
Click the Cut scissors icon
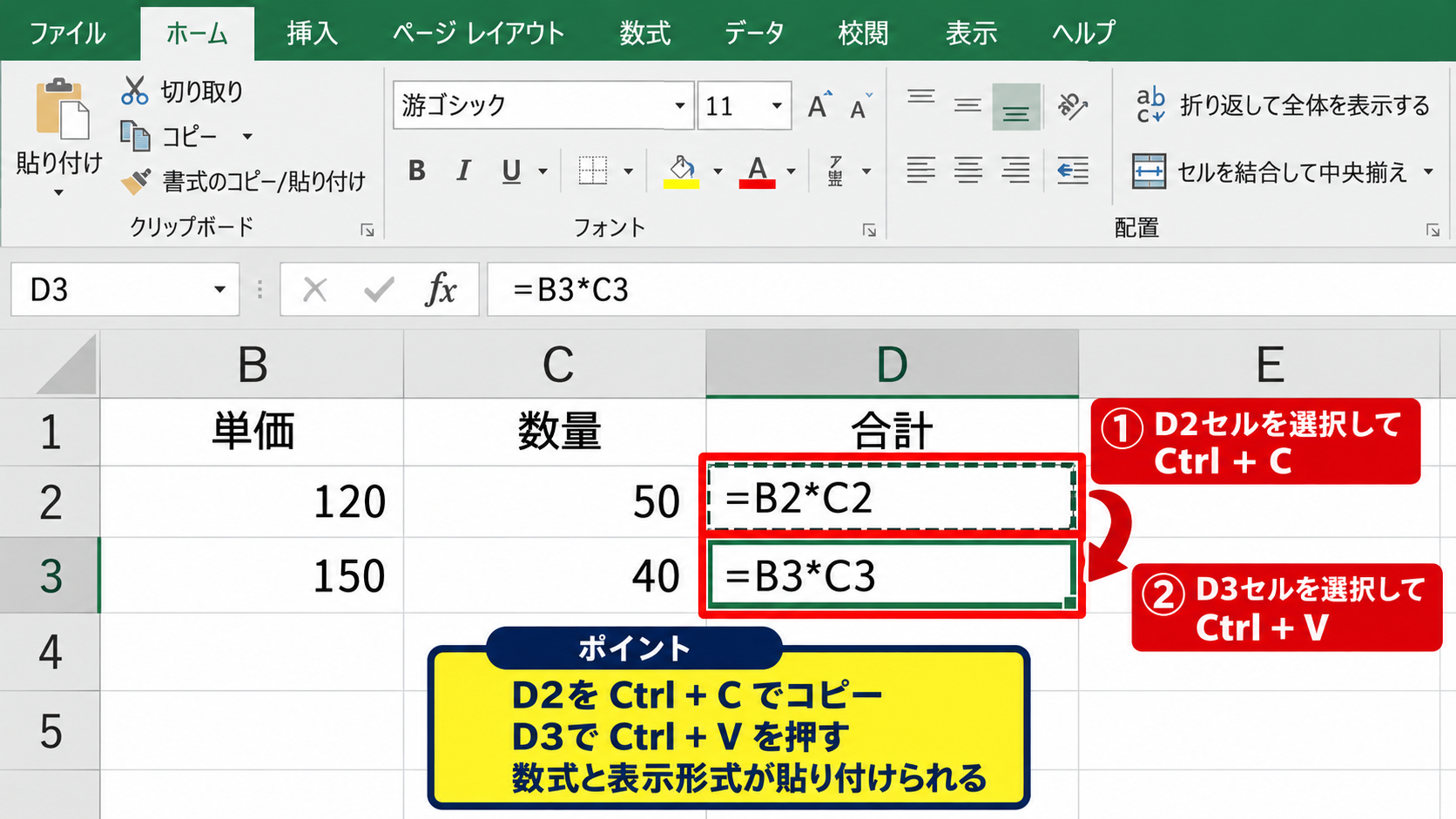[x=135, y=91]
